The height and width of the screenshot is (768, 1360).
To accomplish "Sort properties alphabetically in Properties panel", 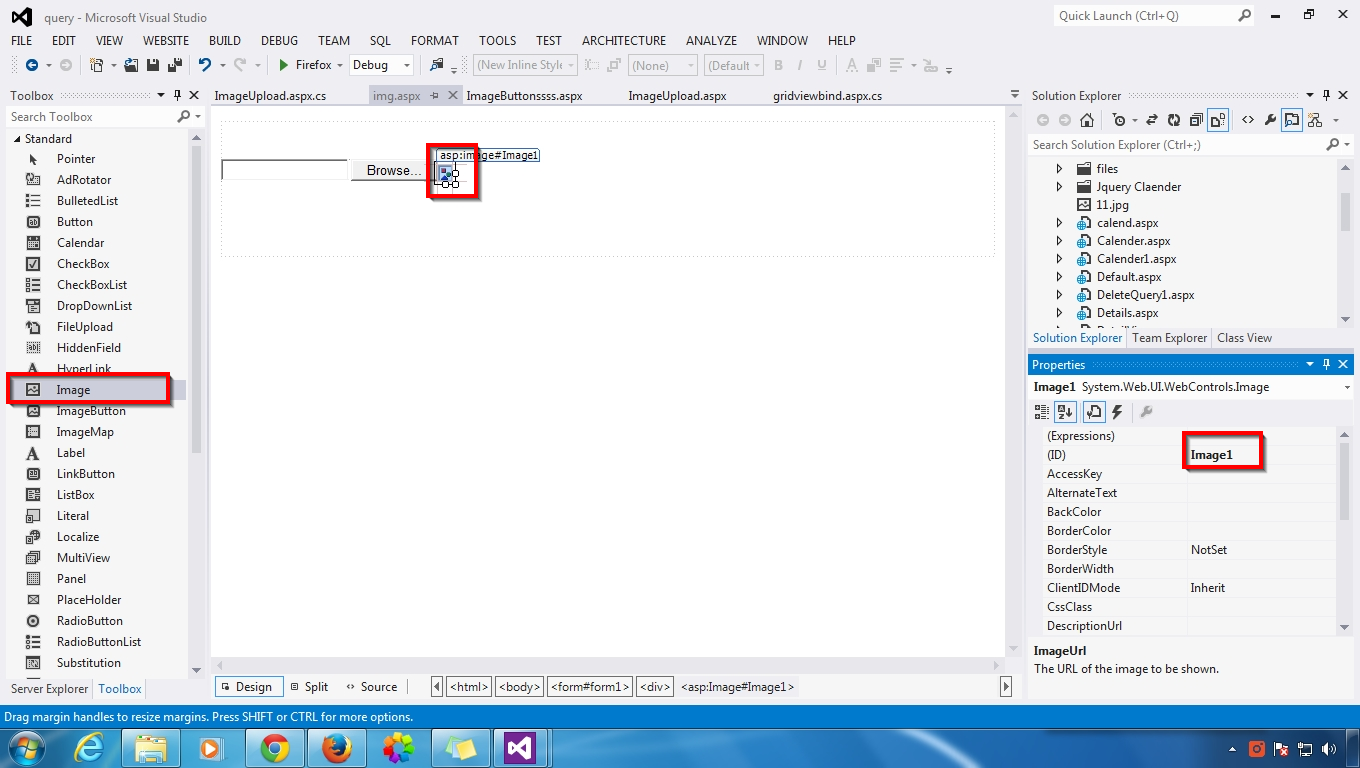I will tap(1065, 411).
